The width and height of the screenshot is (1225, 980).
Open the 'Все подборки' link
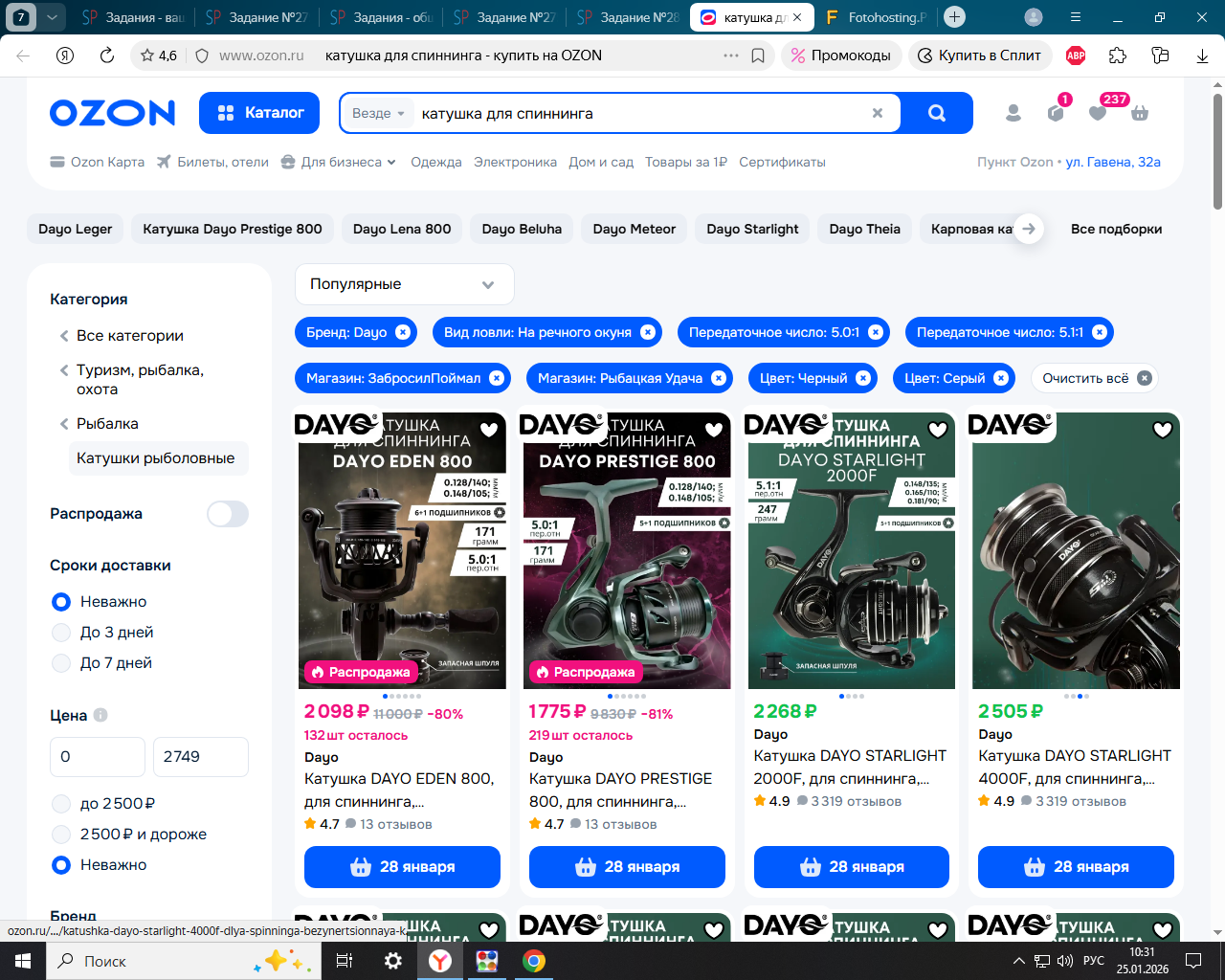(1116, 229)
